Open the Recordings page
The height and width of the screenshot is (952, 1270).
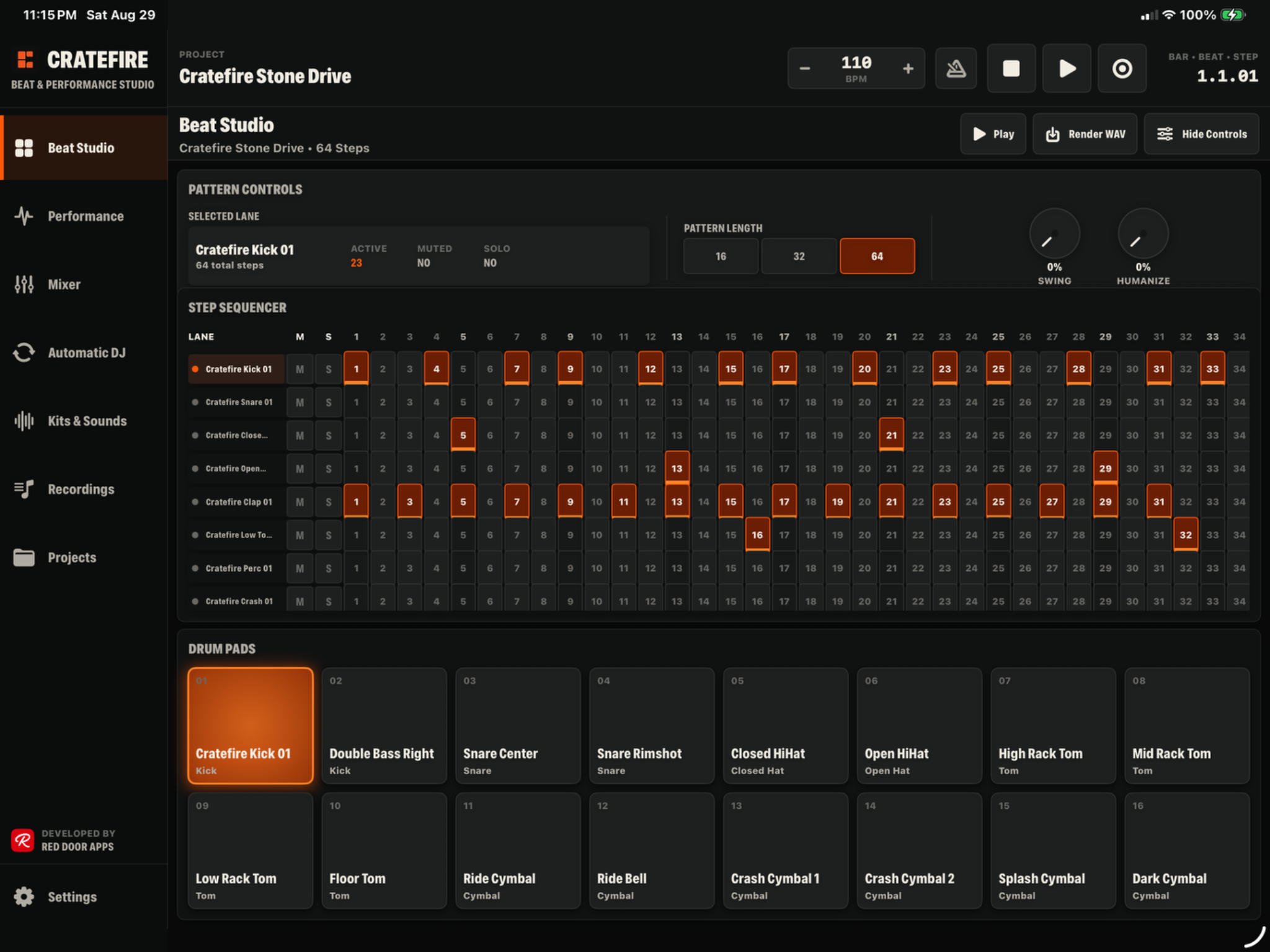[84, 489]
